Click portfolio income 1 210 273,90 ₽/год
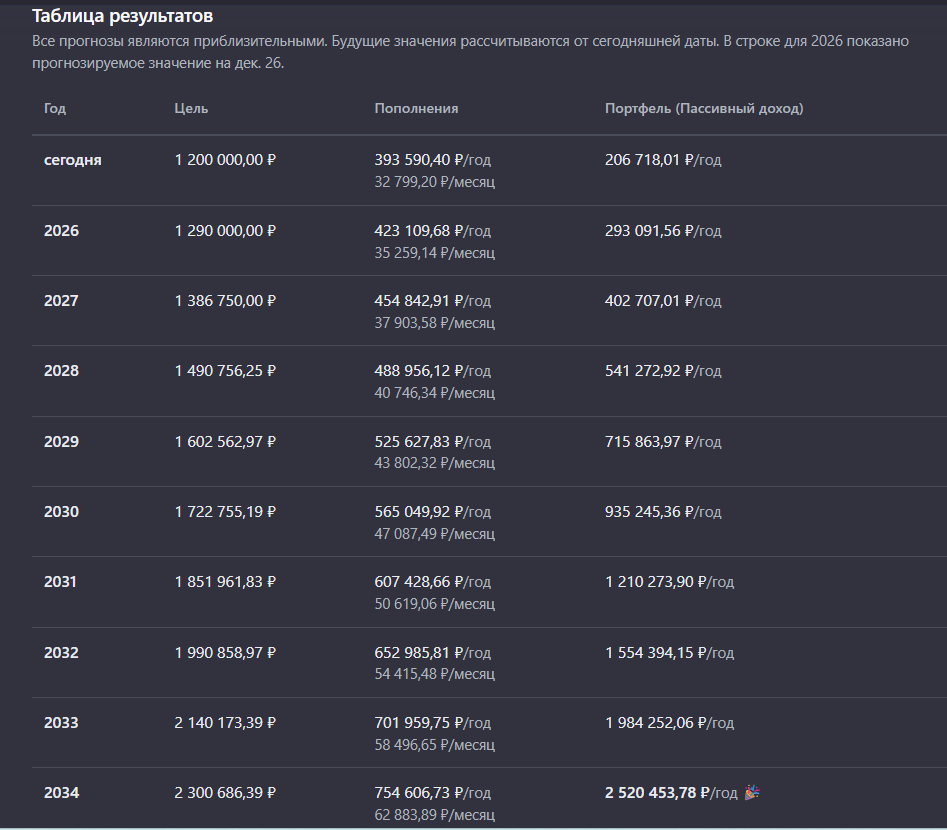947x830 pixels. [669, 582]
